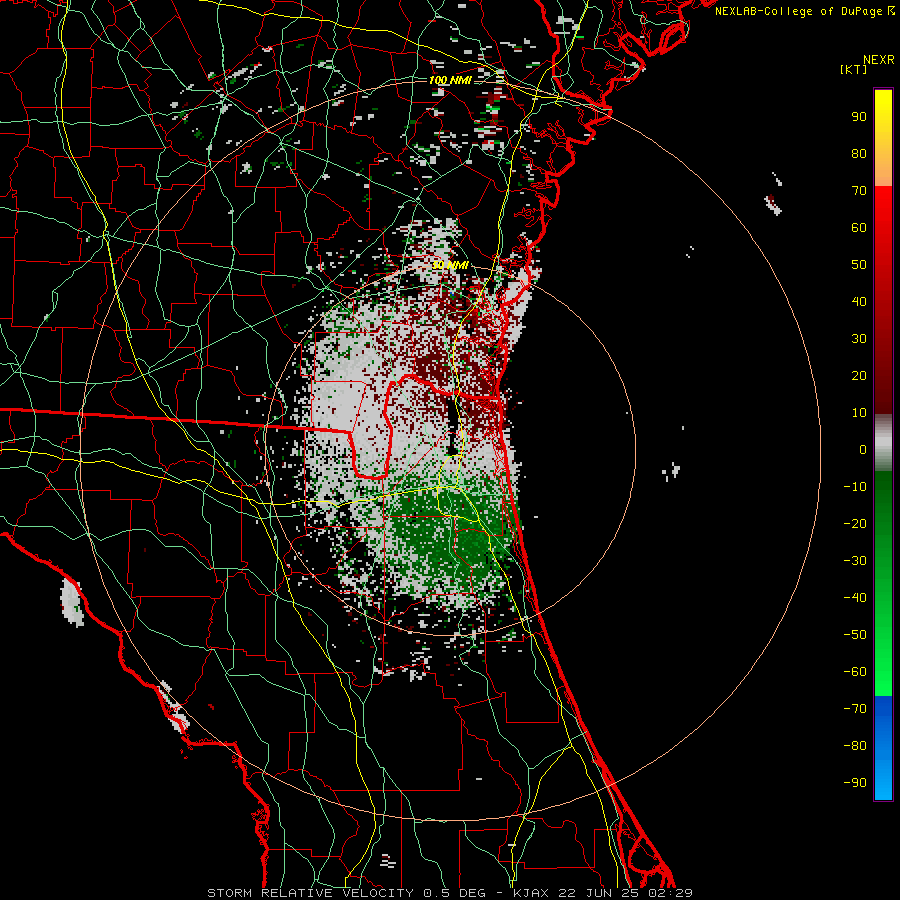Image resolution: width=900 pixels, height=900 pixels.
Task: Click the blue bottom segment of color bar
Action: coord(883,748)
